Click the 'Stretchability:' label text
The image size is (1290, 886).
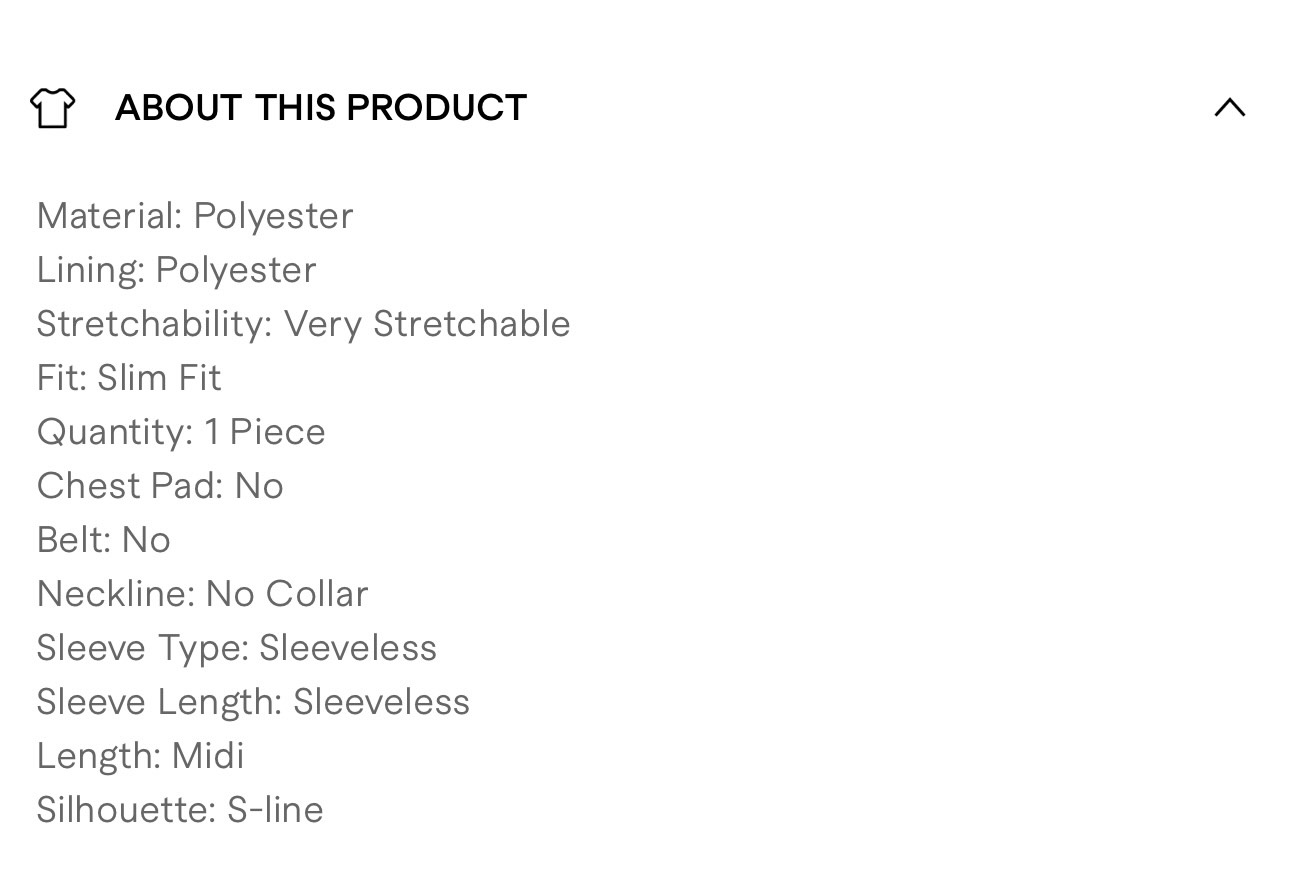pos(154,324)
